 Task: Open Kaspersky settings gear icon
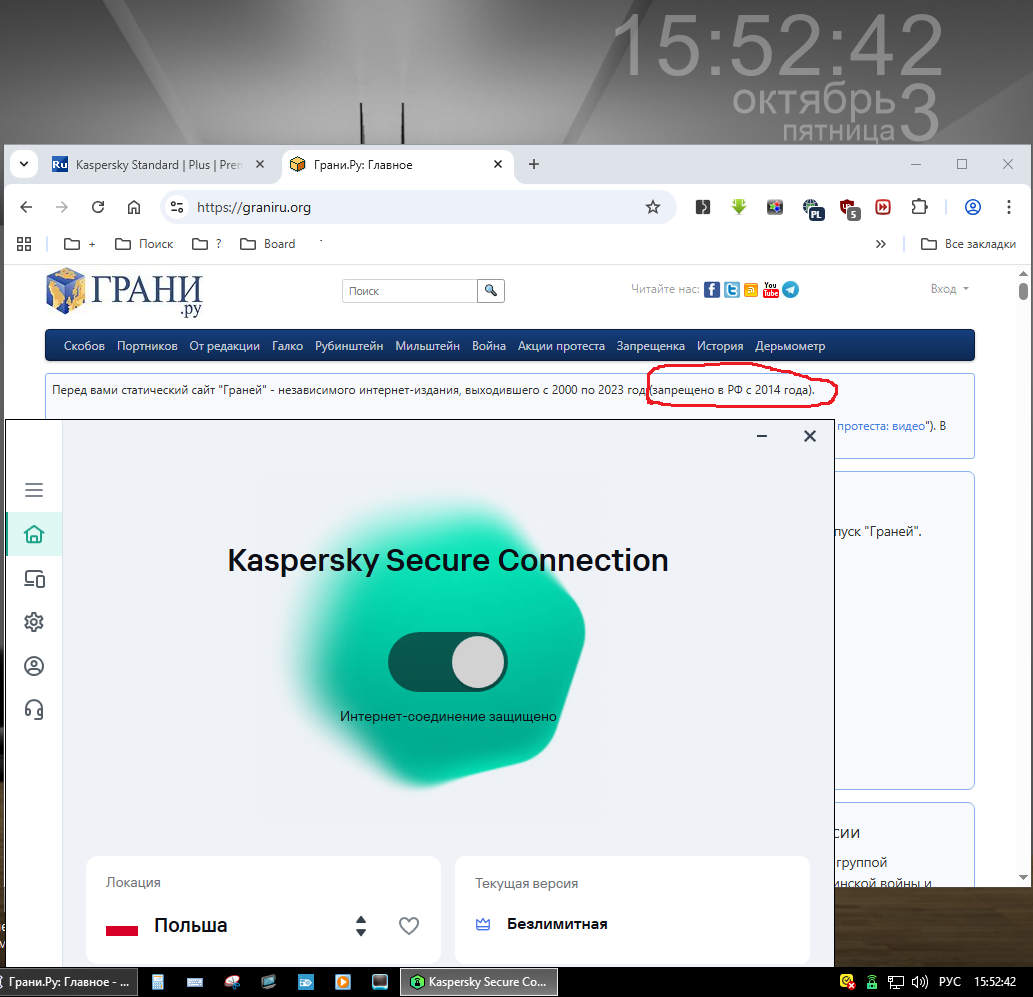(34, 622)
